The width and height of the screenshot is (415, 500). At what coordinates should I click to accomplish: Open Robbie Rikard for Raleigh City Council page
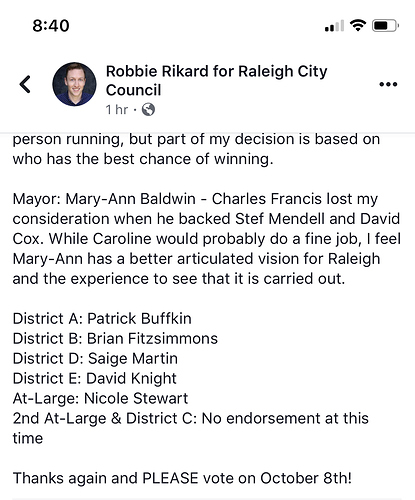coord(216,80)
